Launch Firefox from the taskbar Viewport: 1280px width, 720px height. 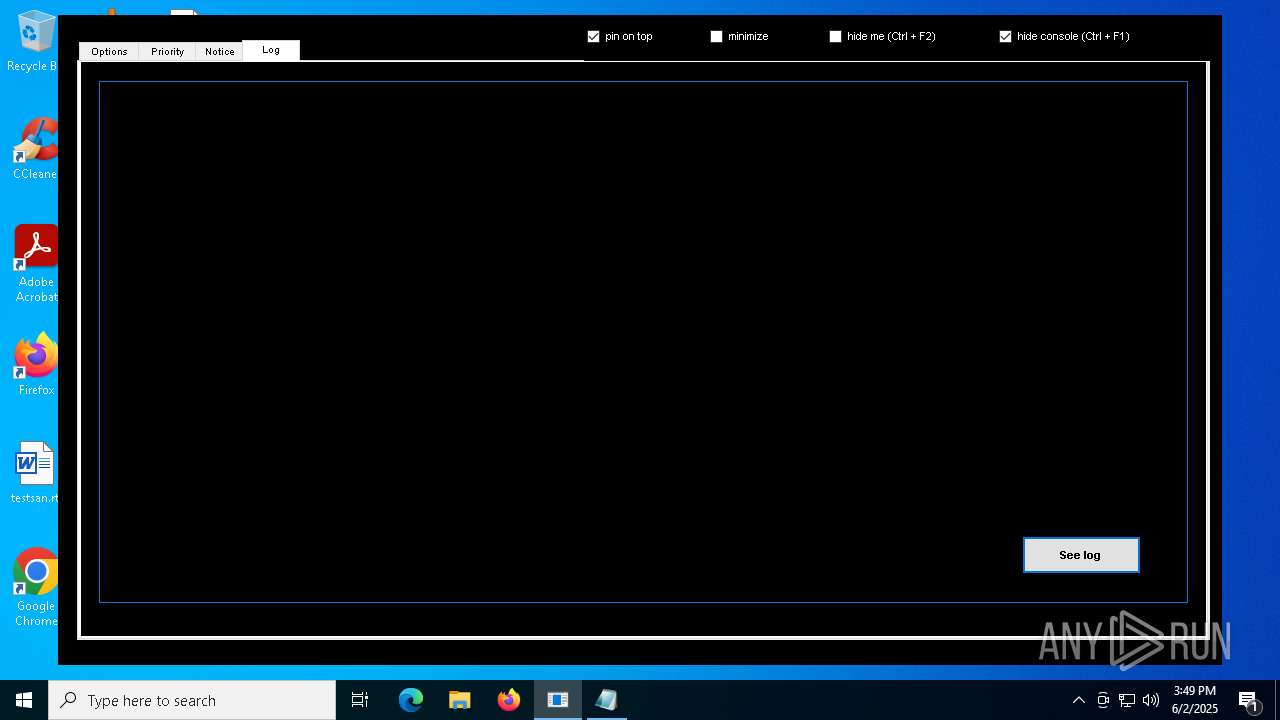509,700
